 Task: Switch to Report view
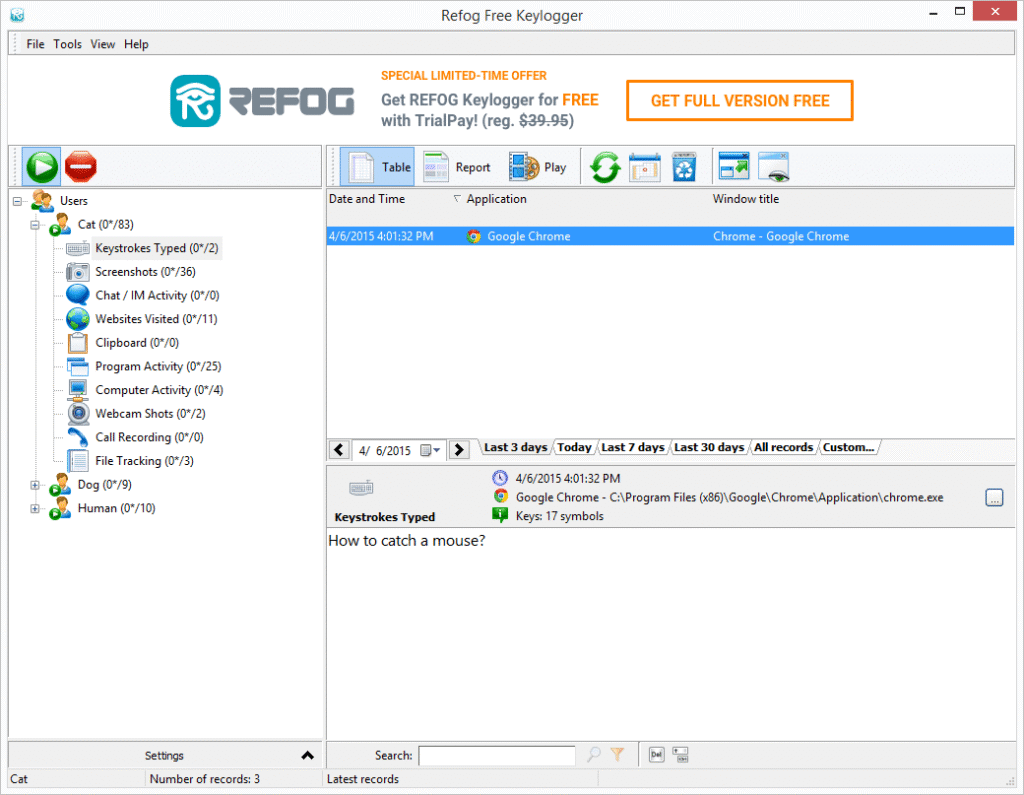coord(457,166)
